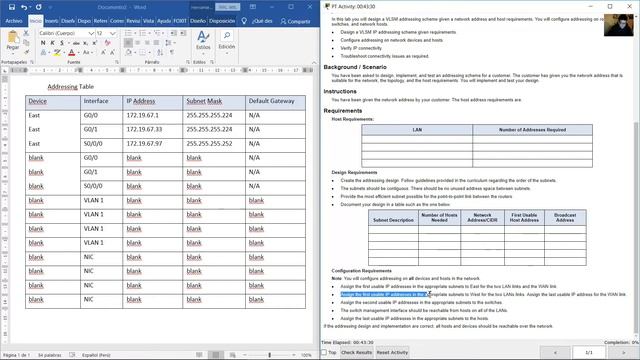
Task: Increase the font size
Action: click(x=103, y=53)
